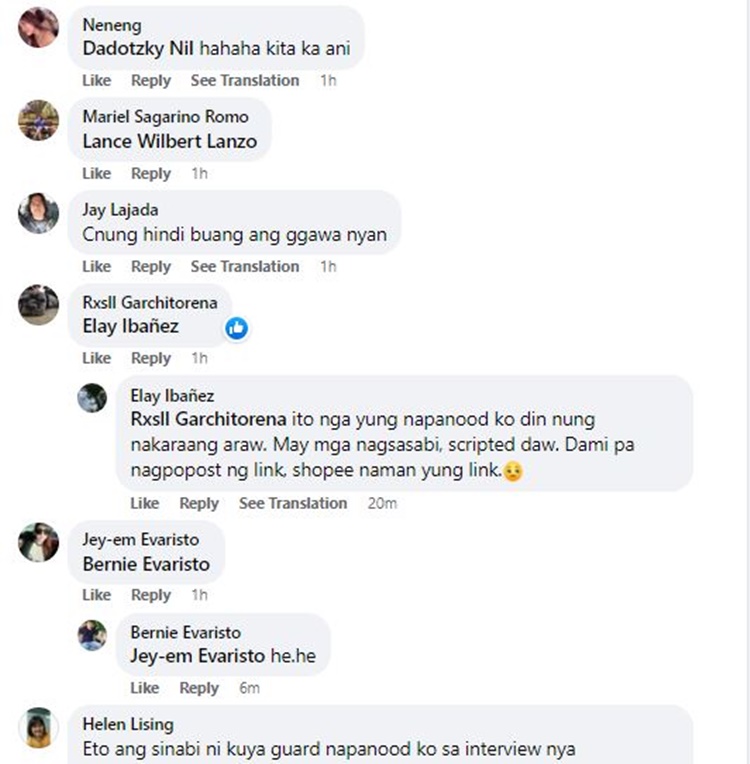
Task: See Translation for Elay Ibañez's reply
Action: tap(293, 503)
